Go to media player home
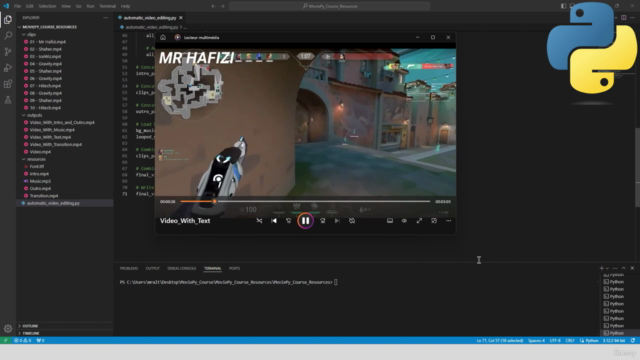The image size is (640, 360). [x=163, y=37]
